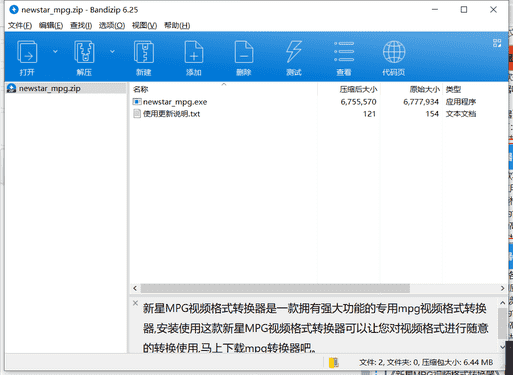Open the 编辑(E) menu
Viewport: 513px width, 375px height.
(x=51, y=25)
